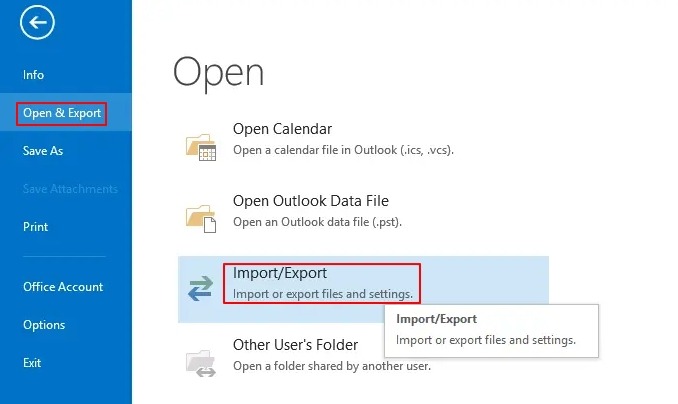Click the Other User's Folder title
The image size is (678, 404).
pos(295,345)
